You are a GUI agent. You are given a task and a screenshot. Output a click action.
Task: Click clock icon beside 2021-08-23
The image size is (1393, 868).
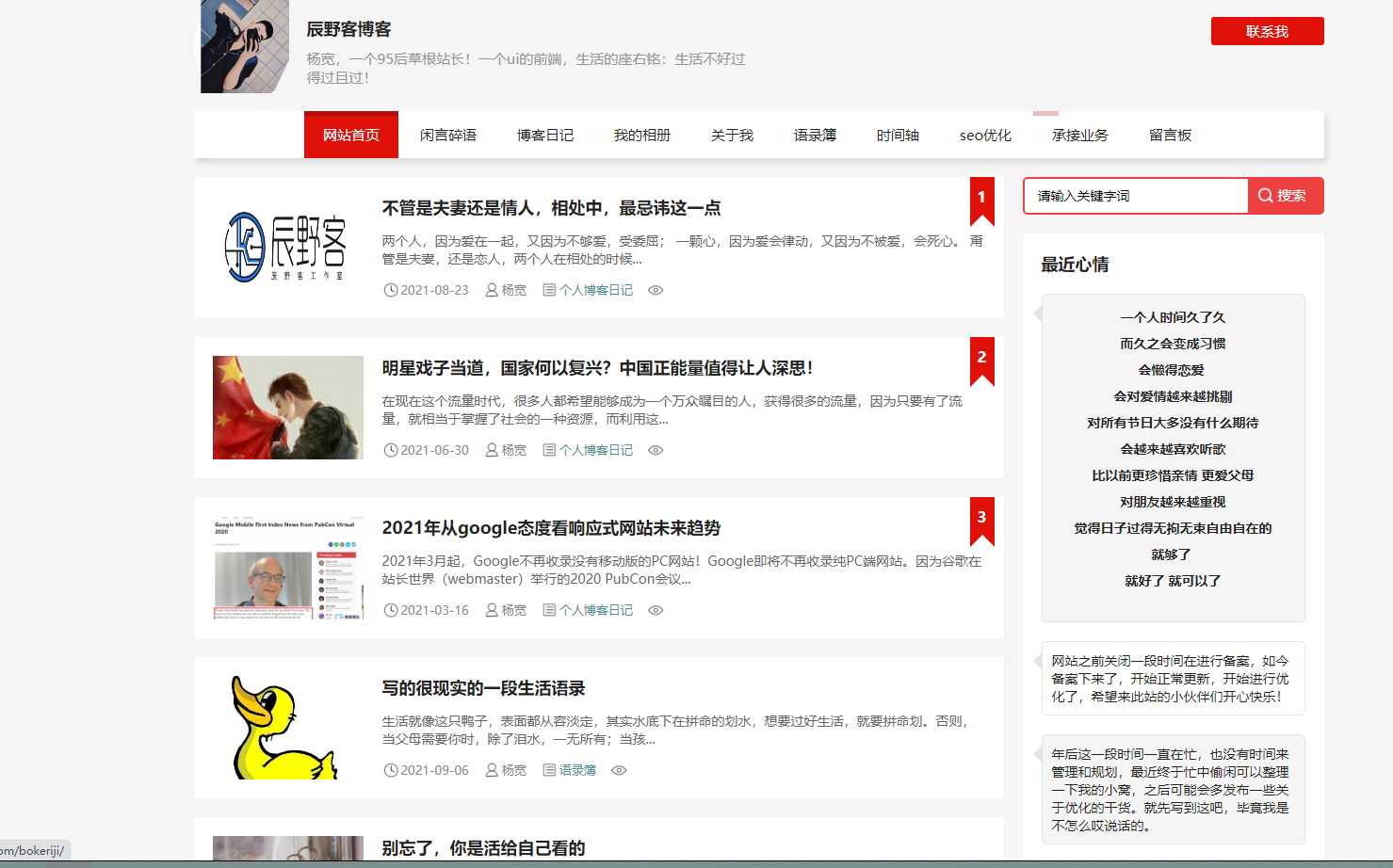(x=391, y=290)
